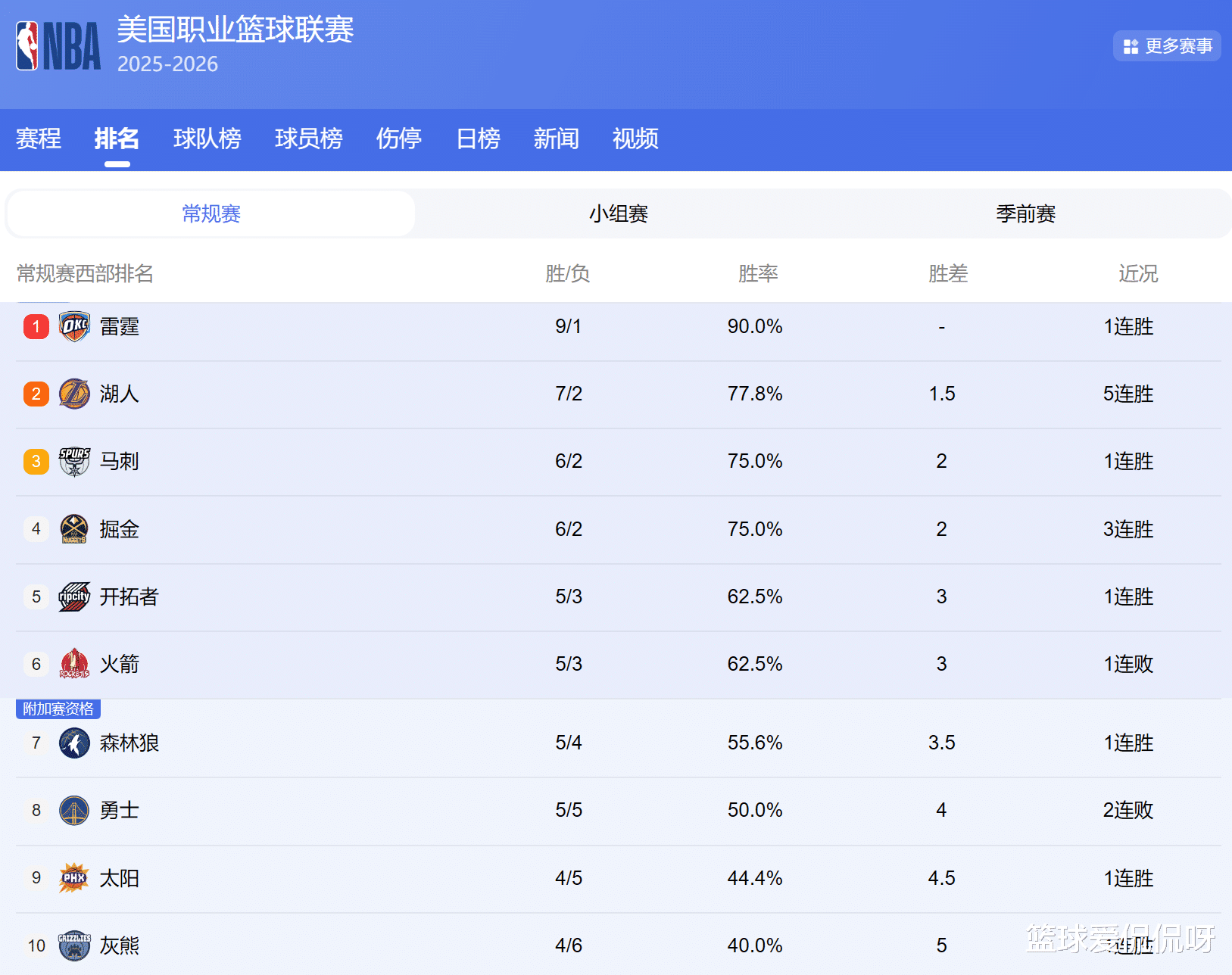Open the Timberwolves (森林狼) team logo

(74, 743)
